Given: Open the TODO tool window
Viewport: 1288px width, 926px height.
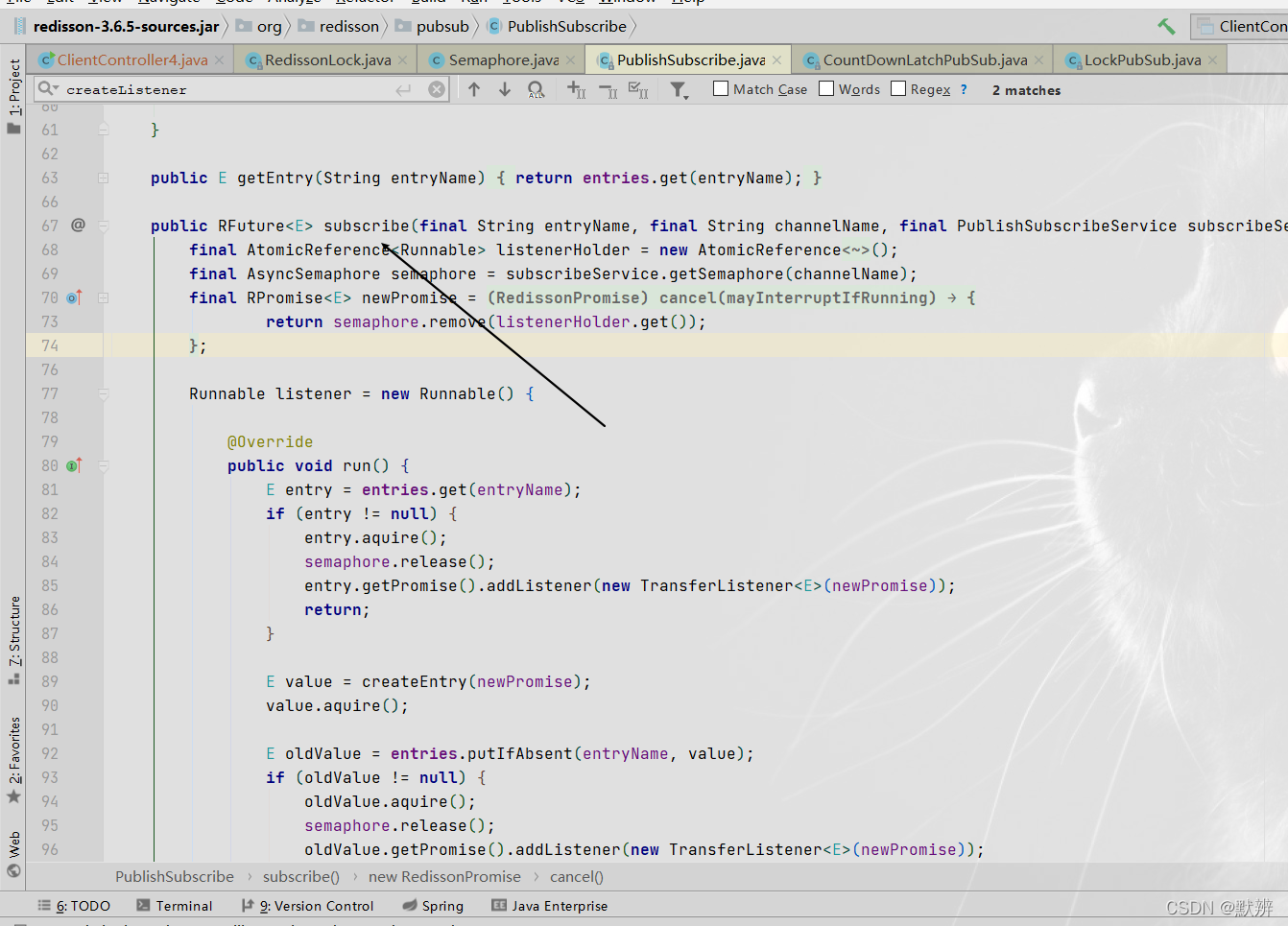Looking at the screenshot, I should (74, 906).
